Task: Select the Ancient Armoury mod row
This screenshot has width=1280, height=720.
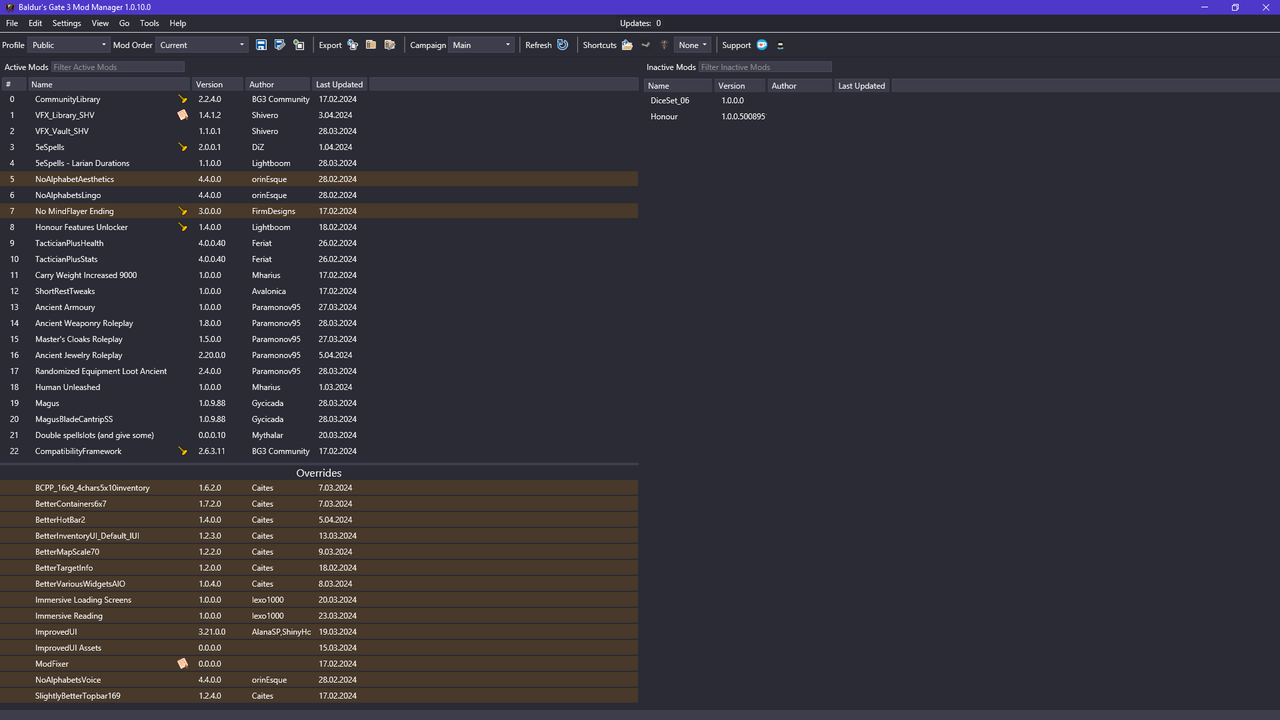Action: pyautogui.click(x=319, y=307)
